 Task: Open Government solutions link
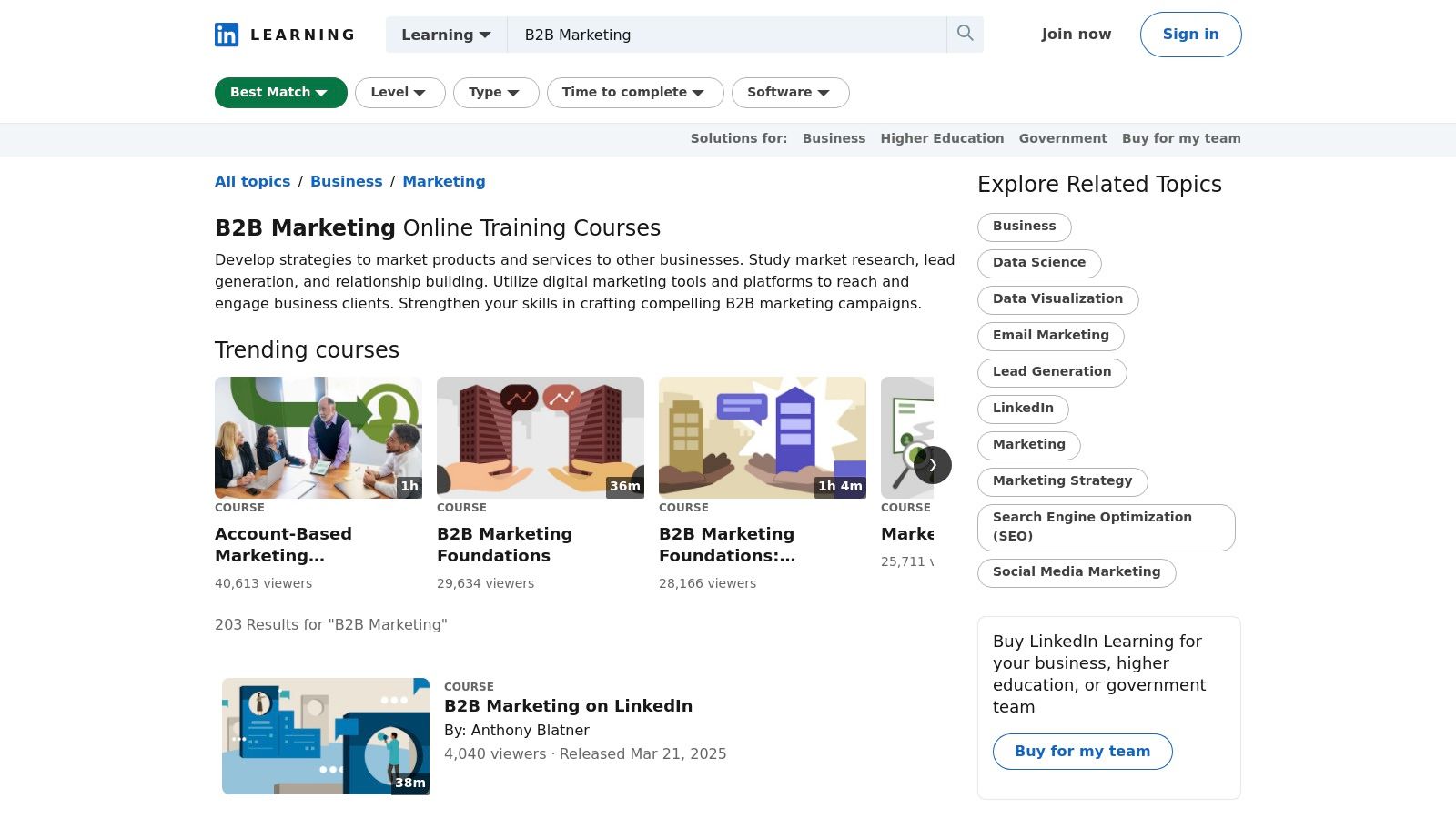(1063, 138)
